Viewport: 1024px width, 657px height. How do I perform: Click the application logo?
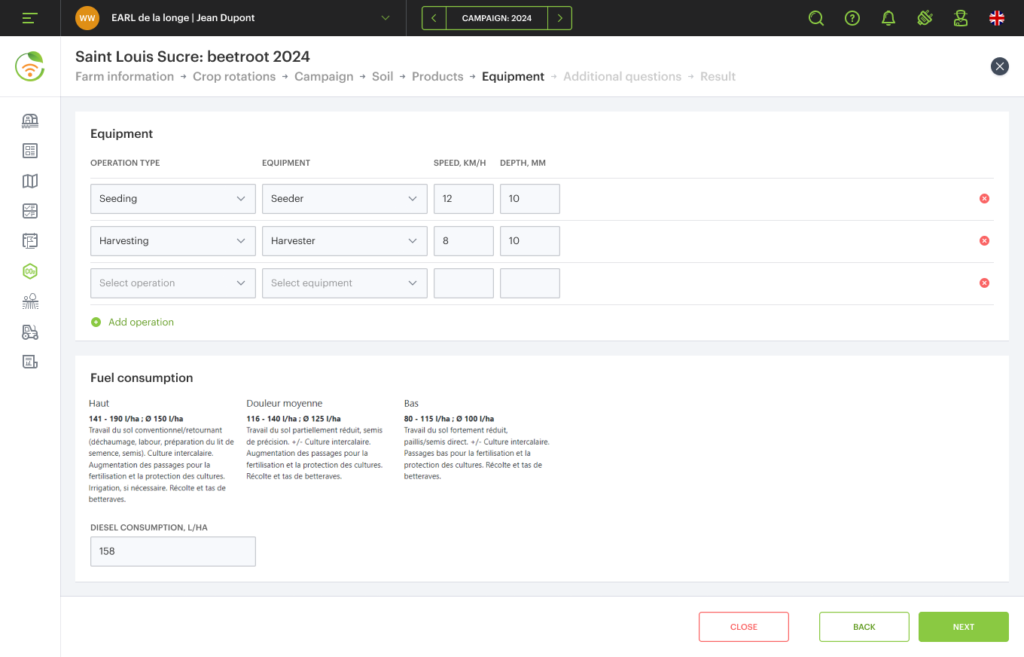pyautogui.click(x=30, y=66)
